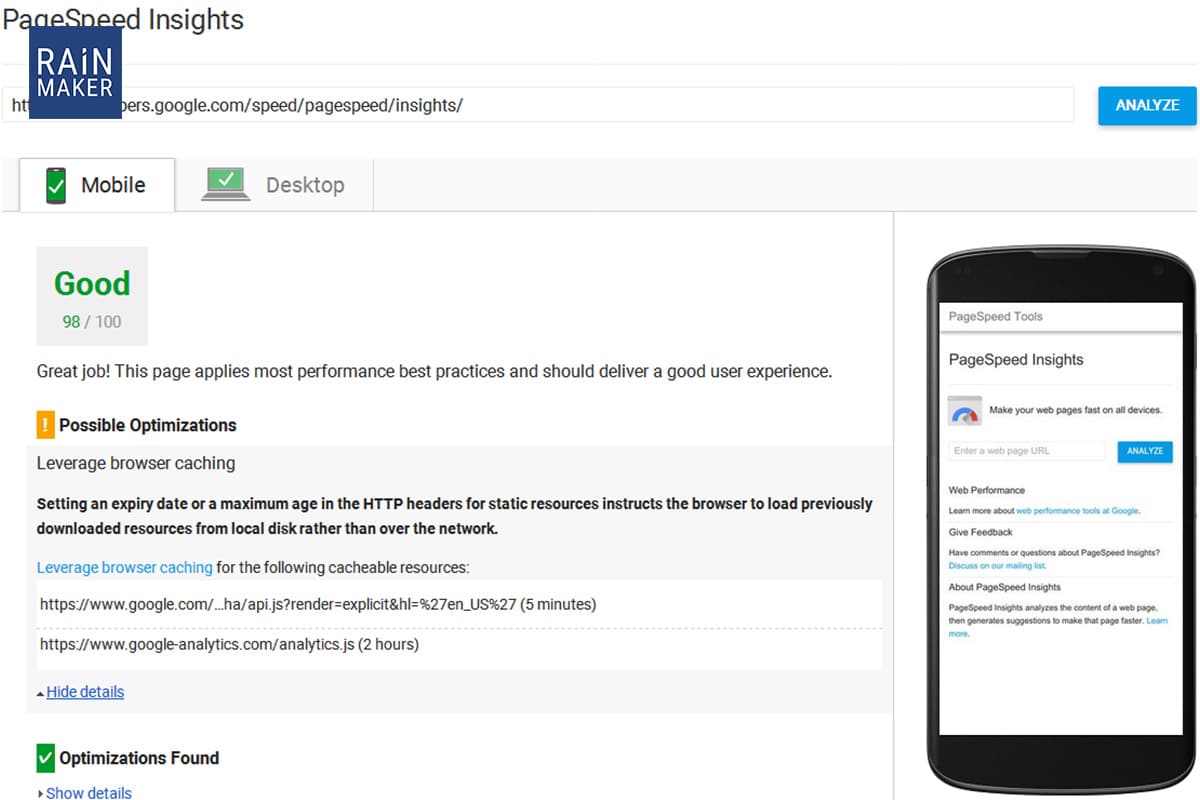
Task: Click the ANALYZE button inside phone preview
Action: click(x=1144, y=451)
